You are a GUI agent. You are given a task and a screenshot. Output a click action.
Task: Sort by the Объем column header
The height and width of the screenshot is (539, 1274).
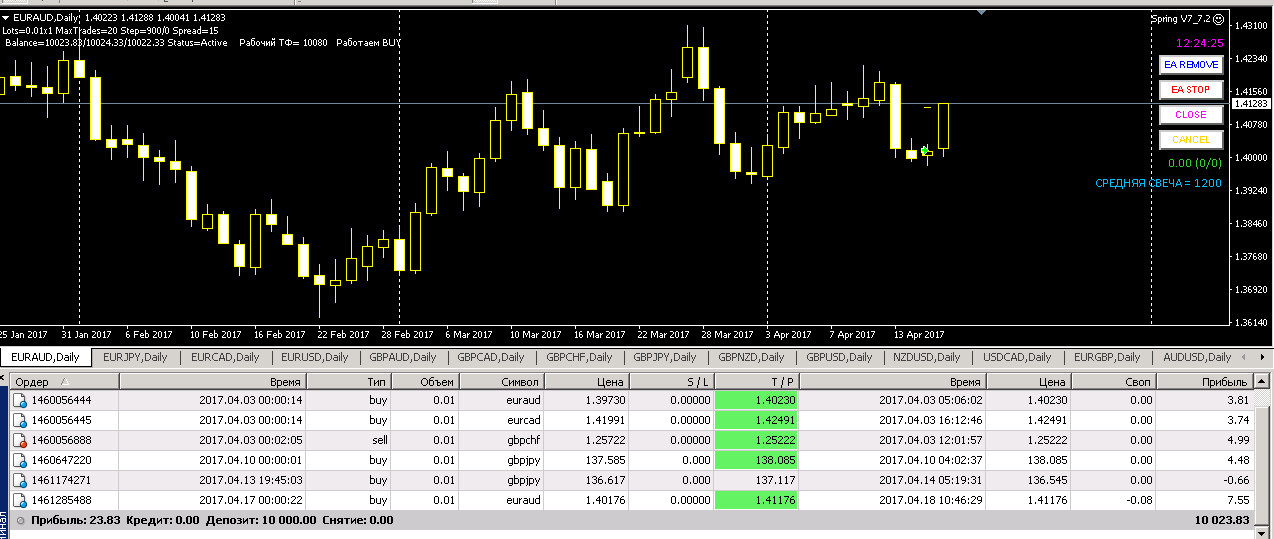coord(426,382)
